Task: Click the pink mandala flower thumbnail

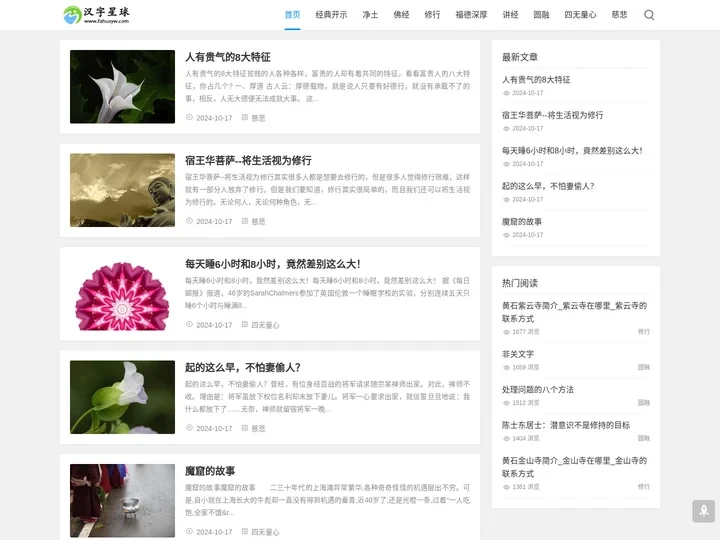Action: coord(122,294)
